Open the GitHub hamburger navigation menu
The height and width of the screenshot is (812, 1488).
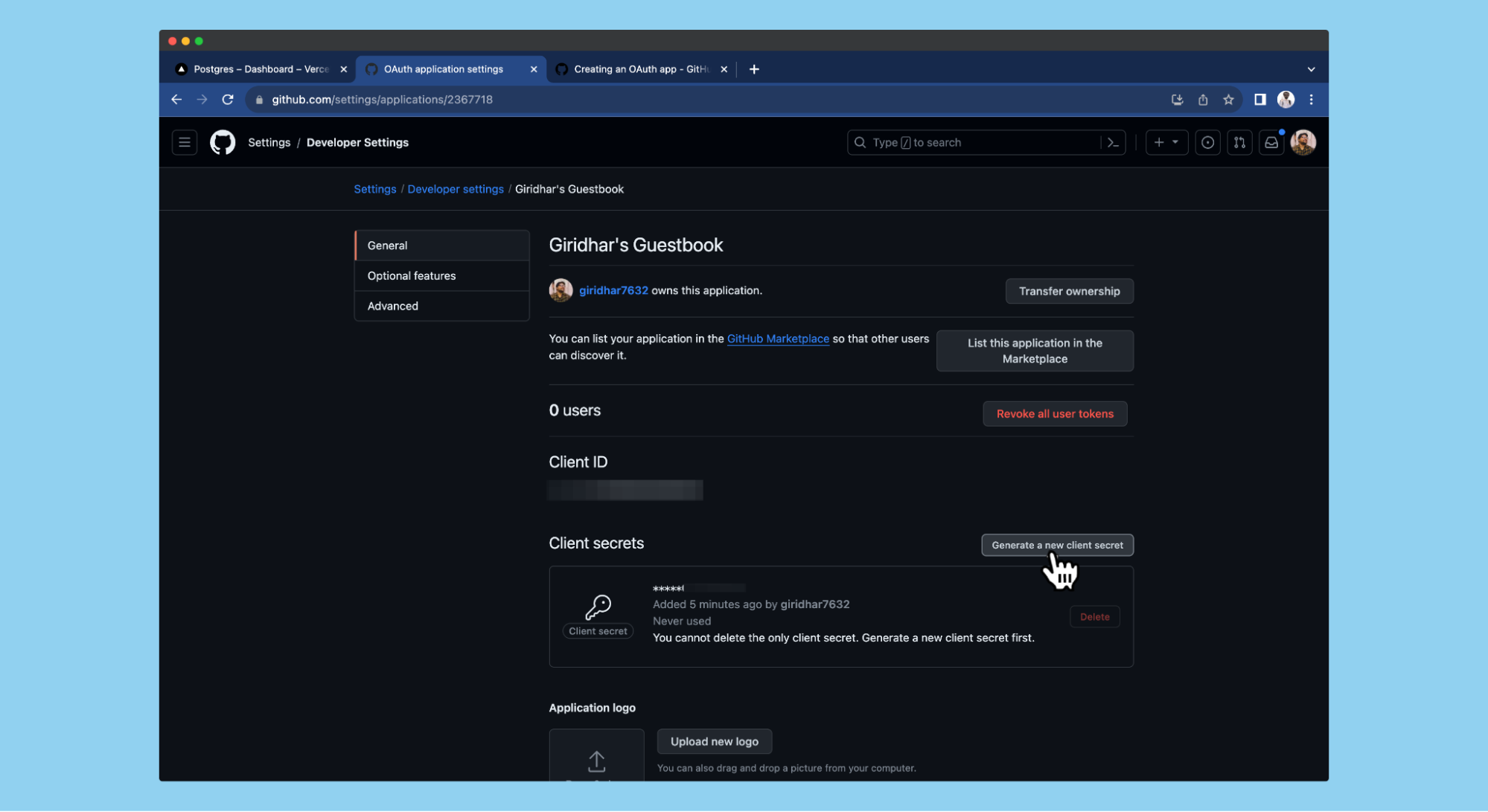pyautogui.click(x=184, y=142)
